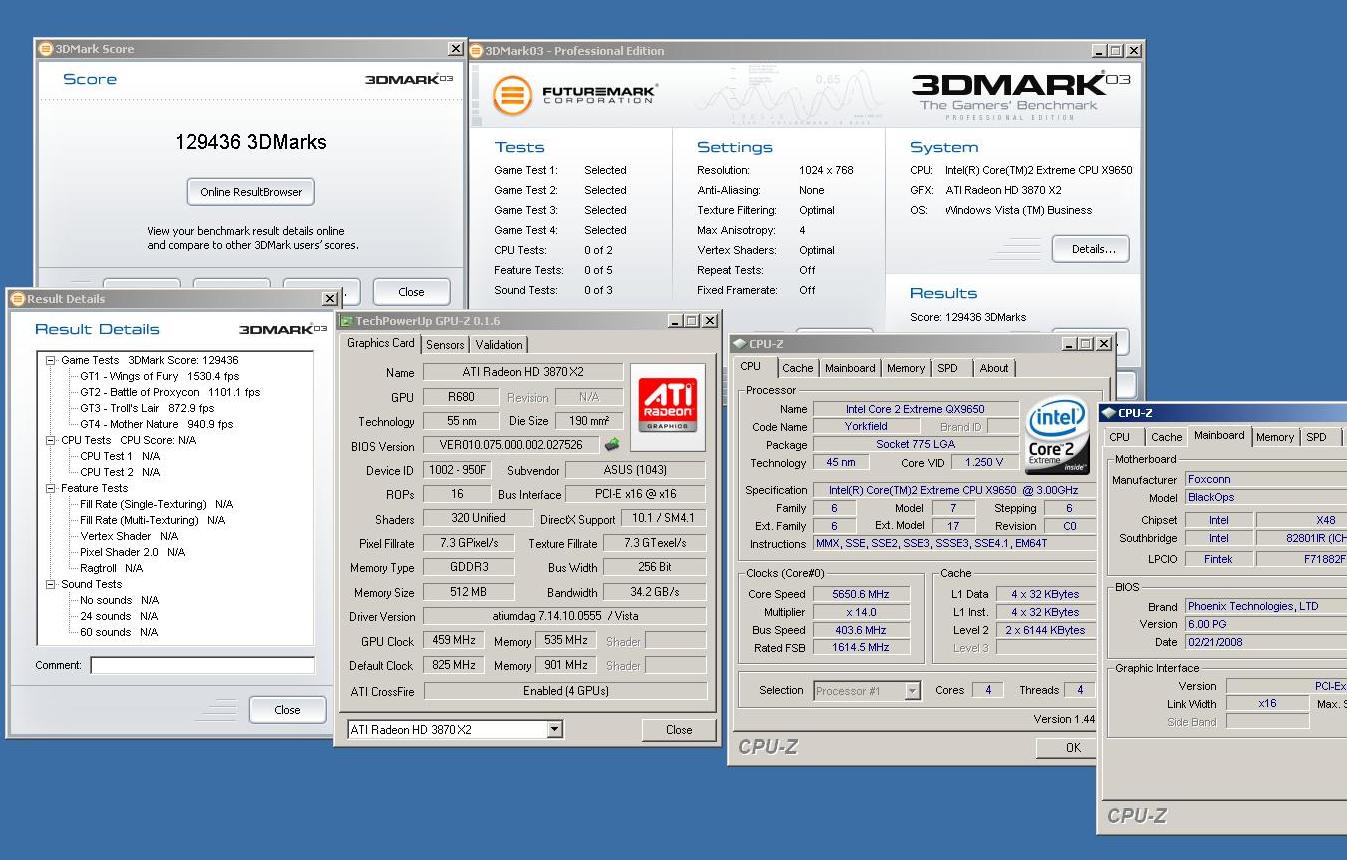1347x860 pixels.
Task: Click the 3DMark Score window title icon
Action: click(x=45, y=49)
